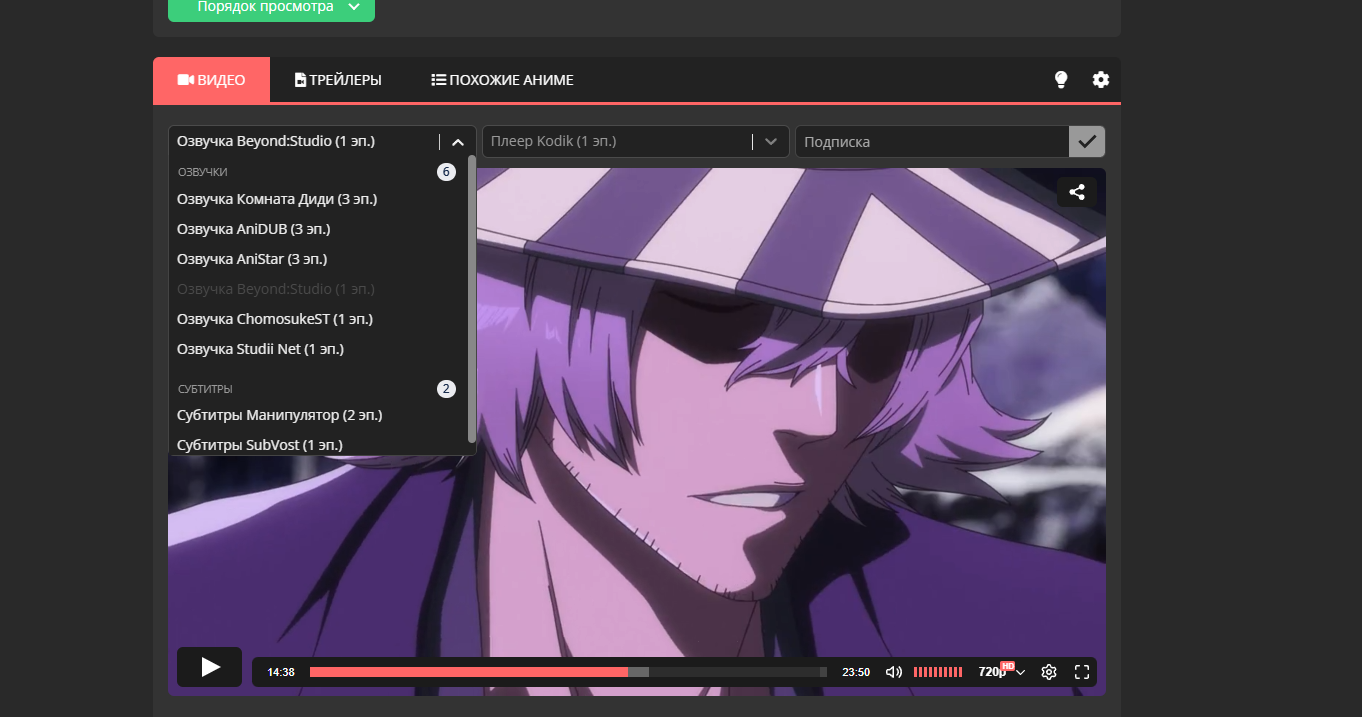Click the dropdown list scrollbar
The image size is (1362, 717).
[472, 298]
